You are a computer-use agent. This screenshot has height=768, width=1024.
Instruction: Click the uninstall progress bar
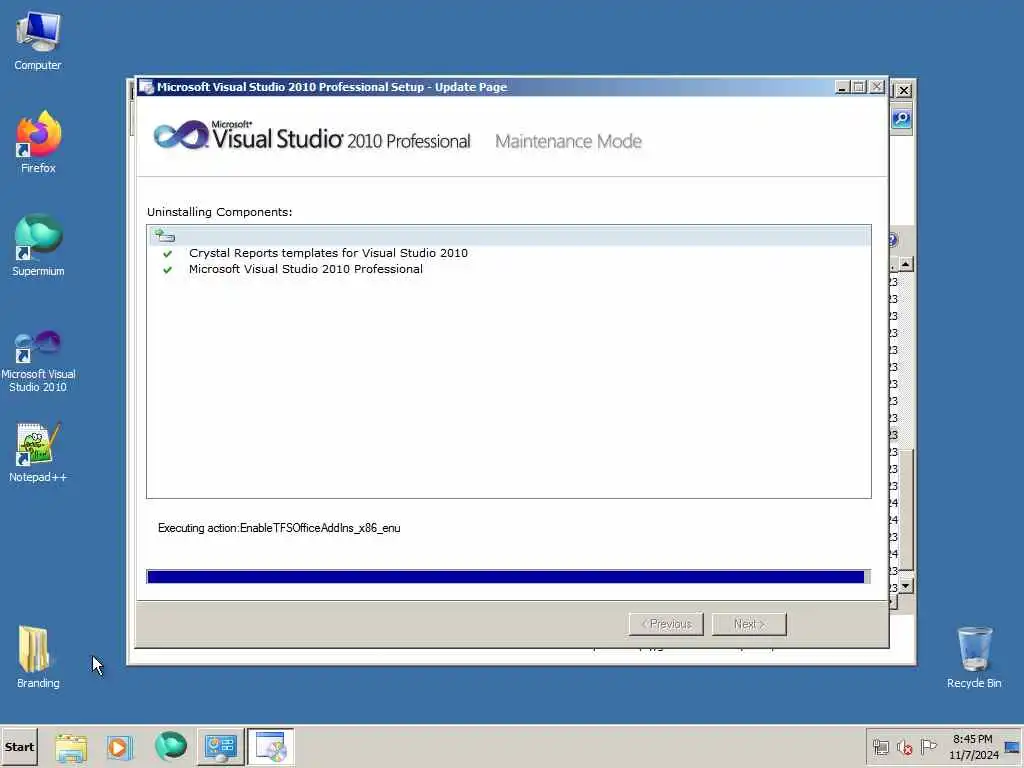click(x=509, y=576)
